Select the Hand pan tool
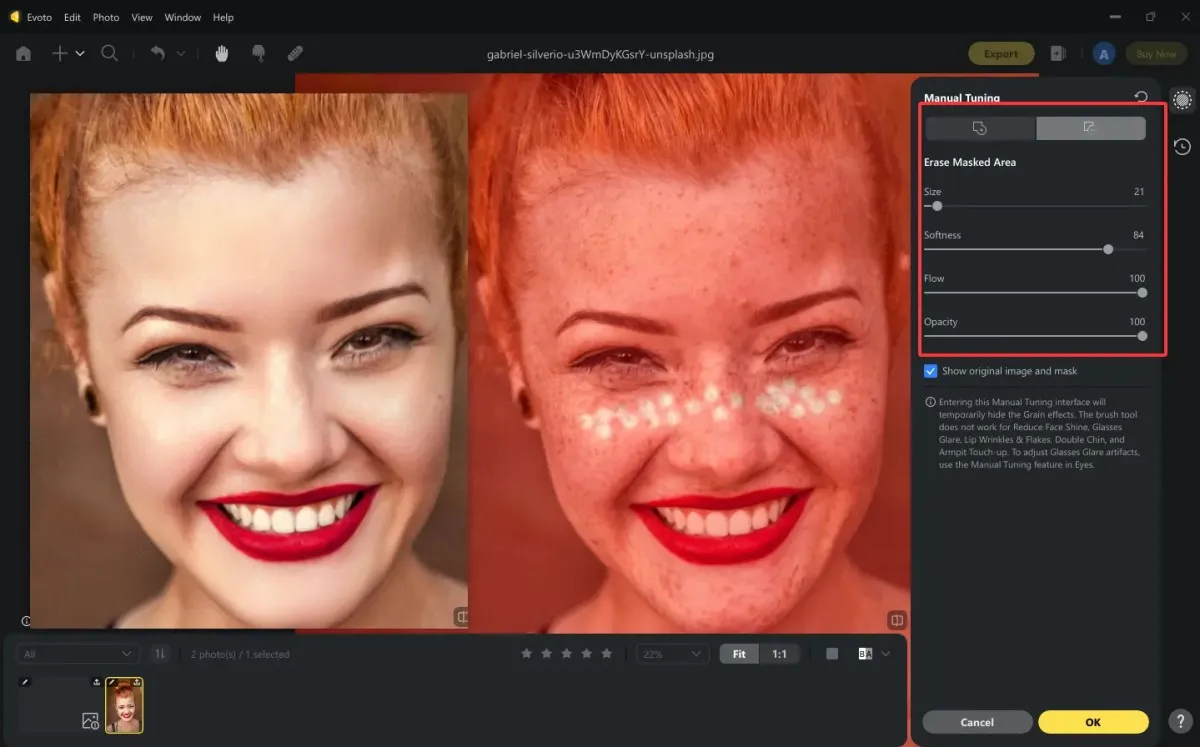The image size is (1200, 747). [x=222, y=54]
